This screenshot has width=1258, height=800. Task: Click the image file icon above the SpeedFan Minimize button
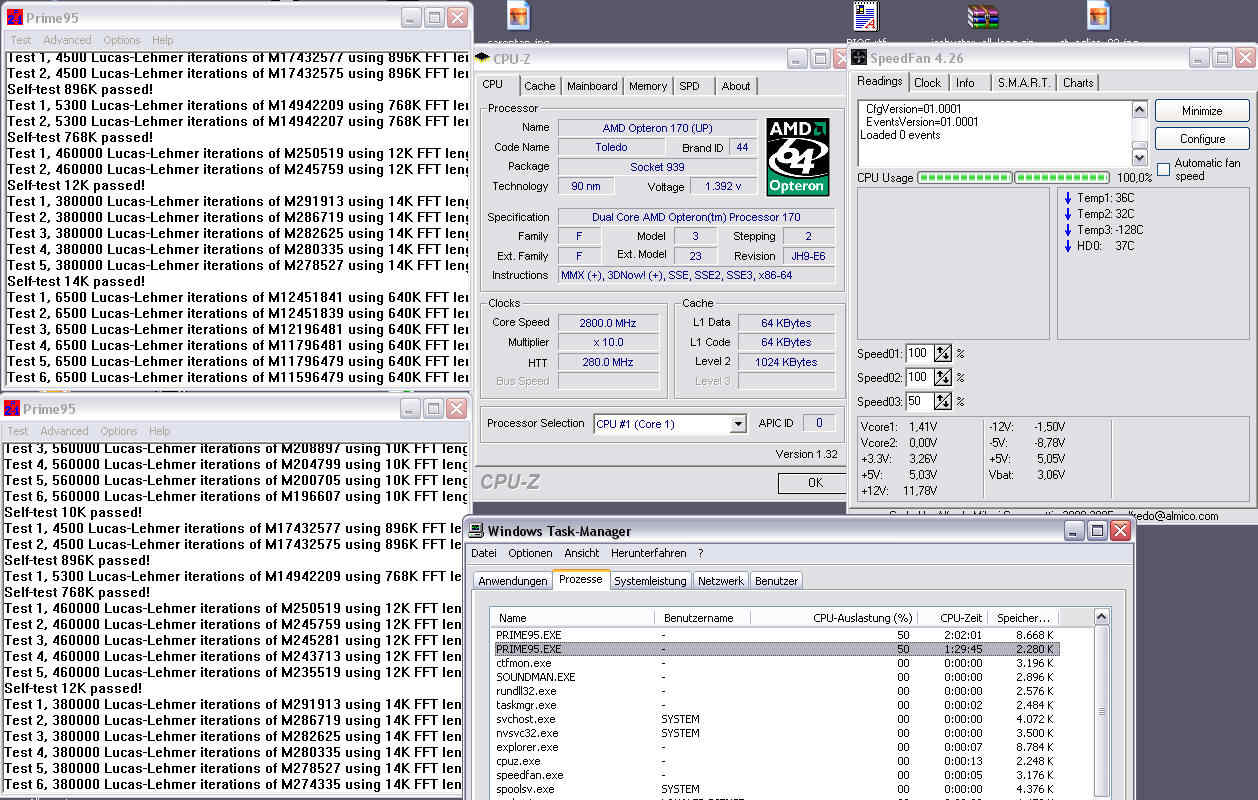(1098, 16)
